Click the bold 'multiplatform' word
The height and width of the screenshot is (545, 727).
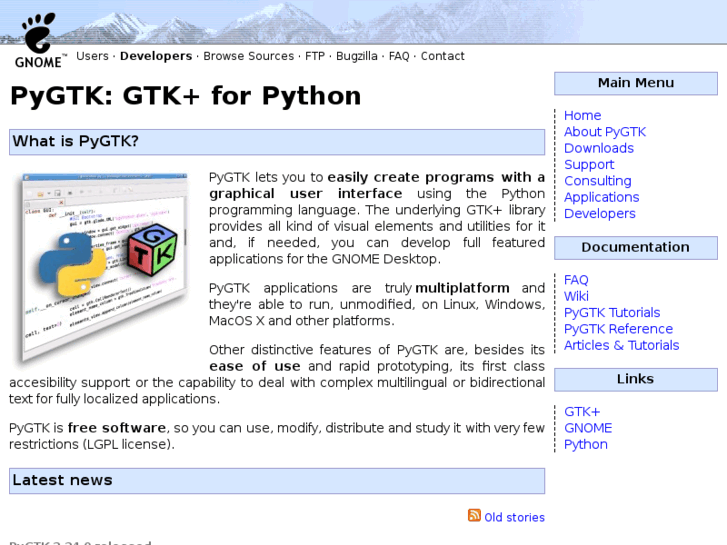point(462,288)
